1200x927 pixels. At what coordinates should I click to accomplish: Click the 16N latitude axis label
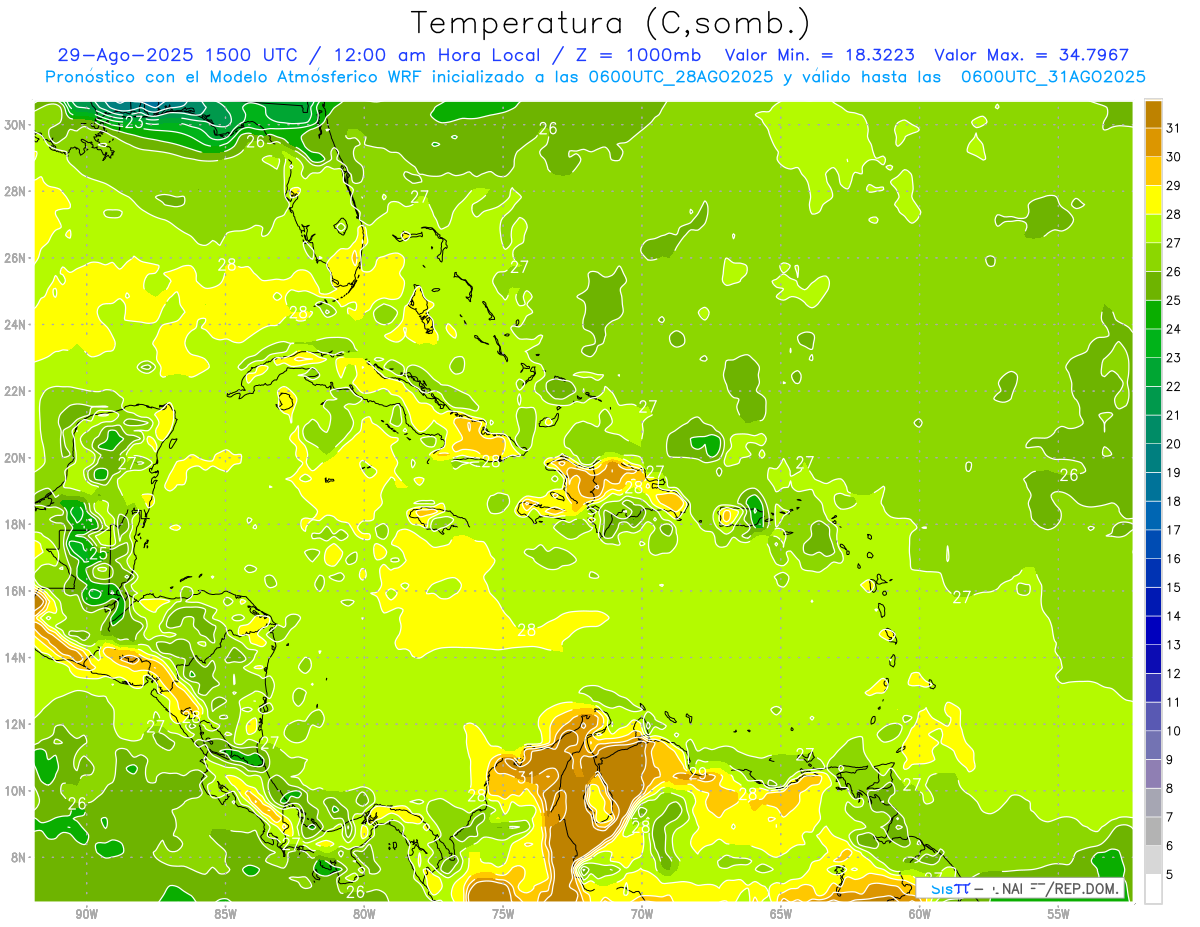(x=16, y=591)
